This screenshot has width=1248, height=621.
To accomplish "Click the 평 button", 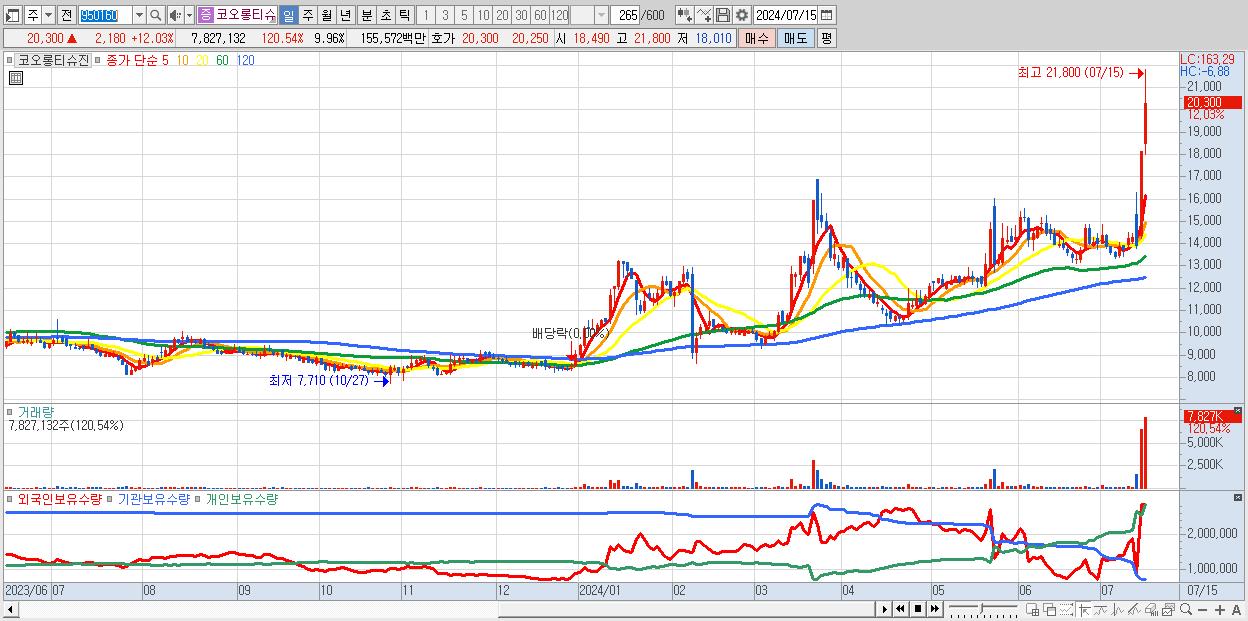I will click(827, 38).
